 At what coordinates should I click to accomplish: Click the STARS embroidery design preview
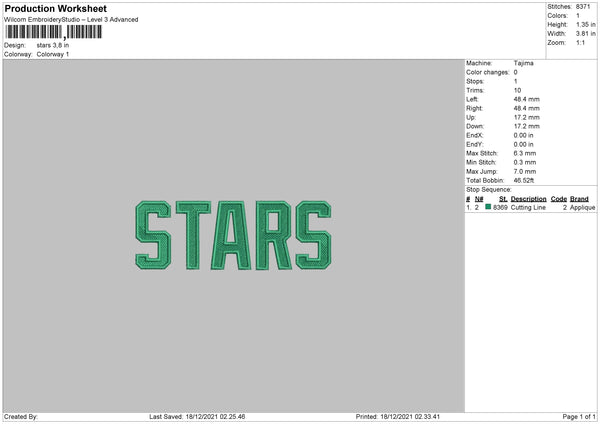pyautogui.click(x=233, y=235)
